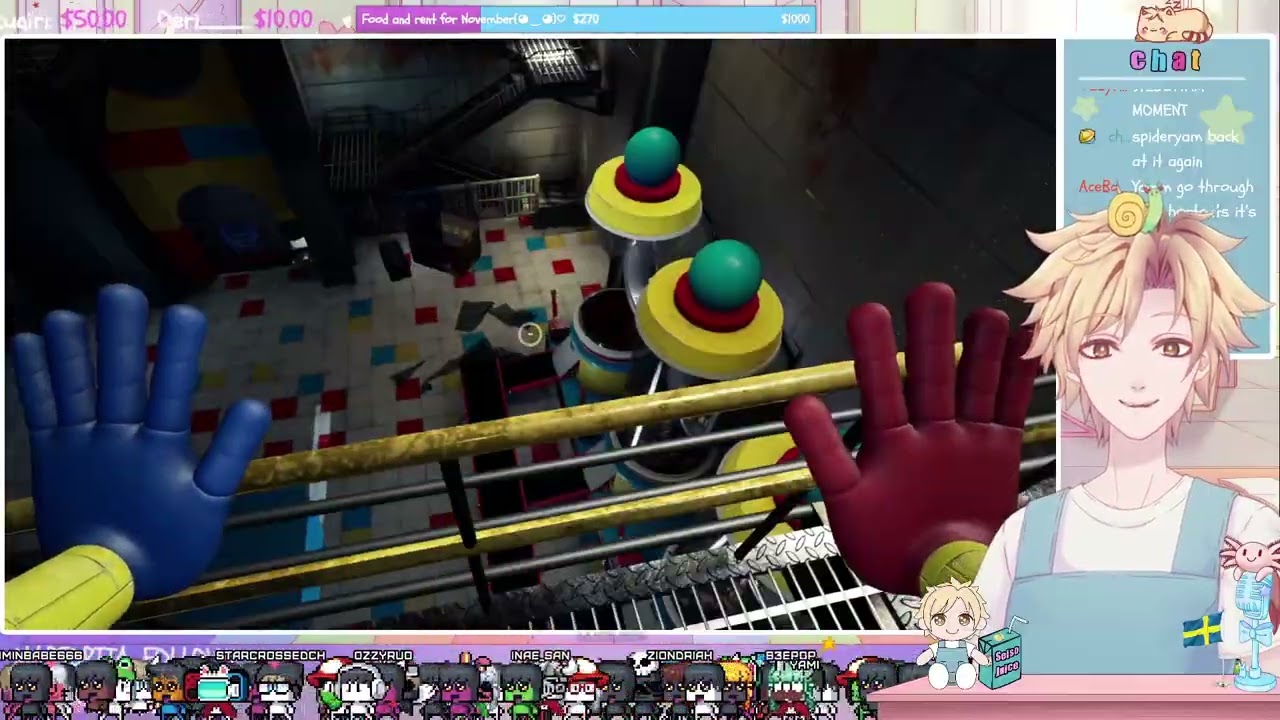Click the AceBa username in chat
The height and width of the screenshot is (720, 1280).
(x=1098, y=186)
